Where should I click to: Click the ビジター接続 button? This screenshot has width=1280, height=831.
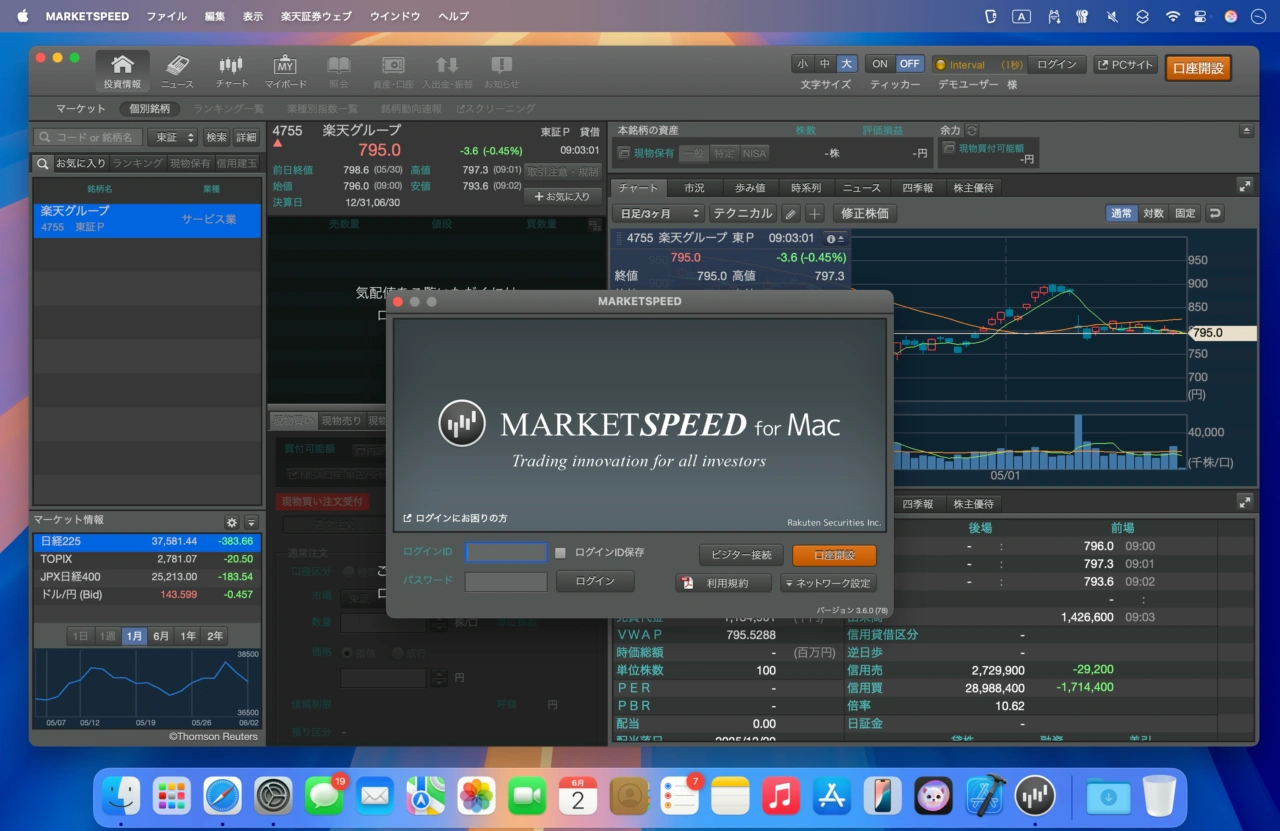click(x=740, y=555)
